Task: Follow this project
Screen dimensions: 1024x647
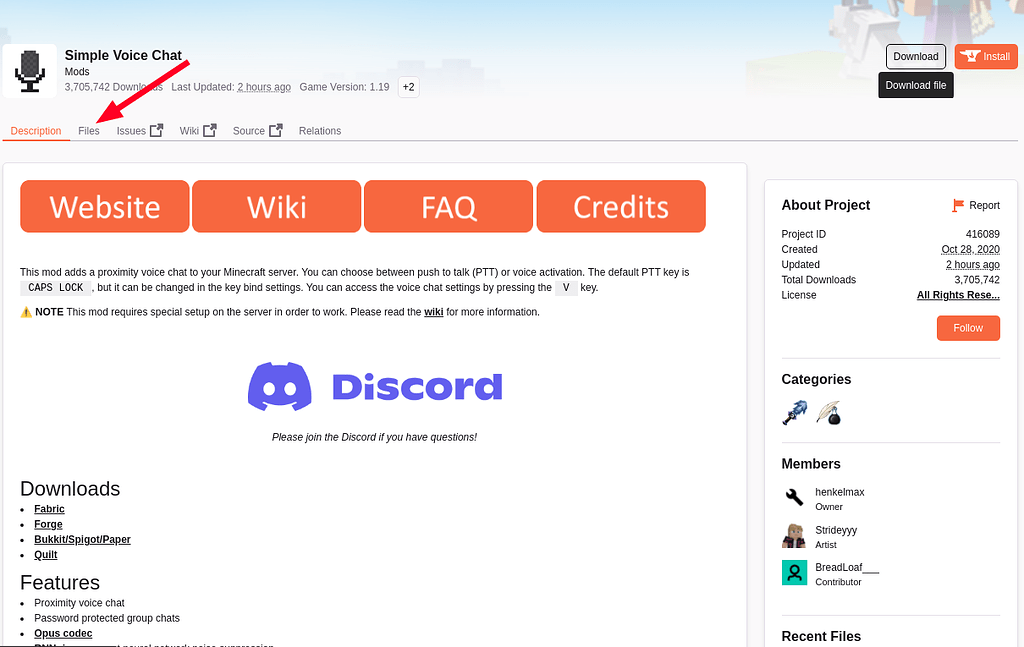Action: pyautogui.click(x=967, y=327)
